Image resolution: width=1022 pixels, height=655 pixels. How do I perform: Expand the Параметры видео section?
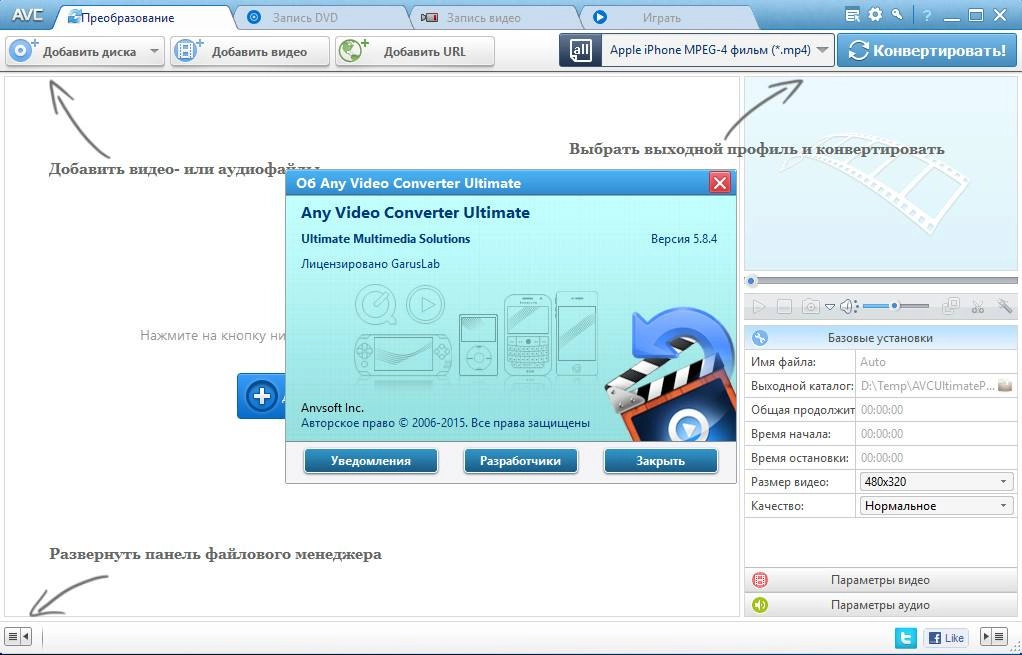tap(881, 580)
